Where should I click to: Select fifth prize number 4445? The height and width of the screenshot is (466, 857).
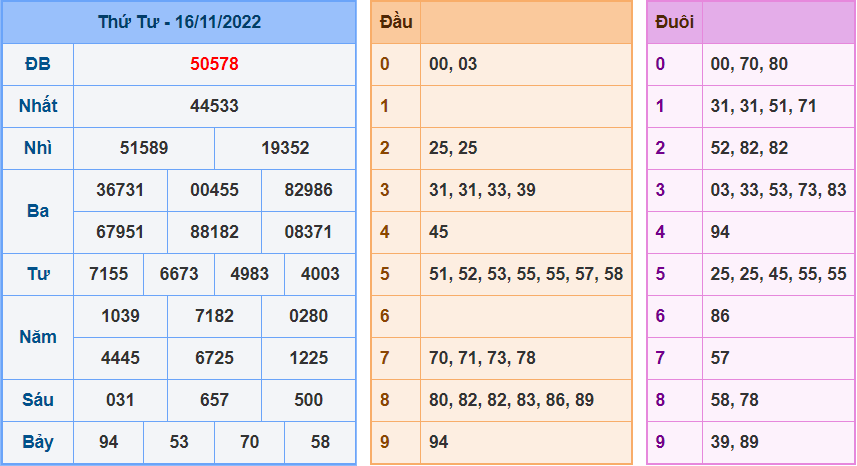pos(120,358)
